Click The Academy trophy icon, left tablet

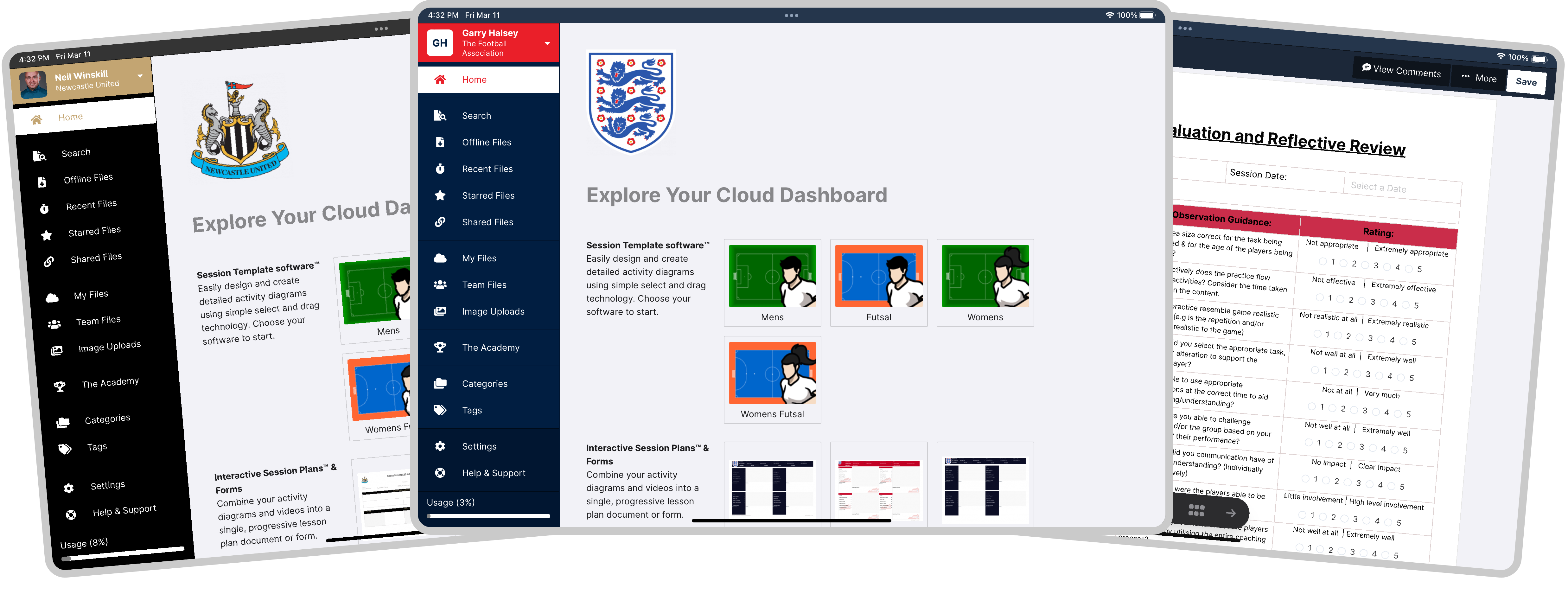(60, 387)
